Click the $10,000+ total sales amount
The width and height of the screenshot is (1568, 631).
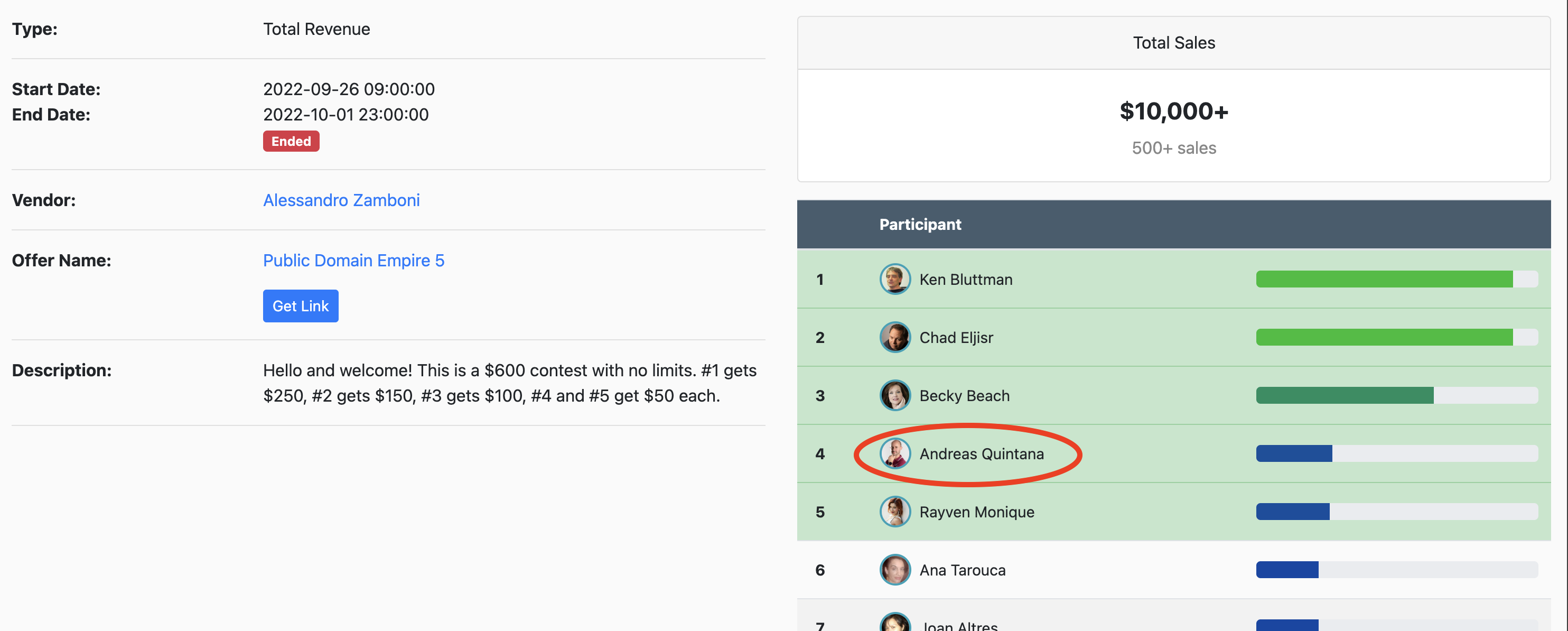[x=1173, y=112]
